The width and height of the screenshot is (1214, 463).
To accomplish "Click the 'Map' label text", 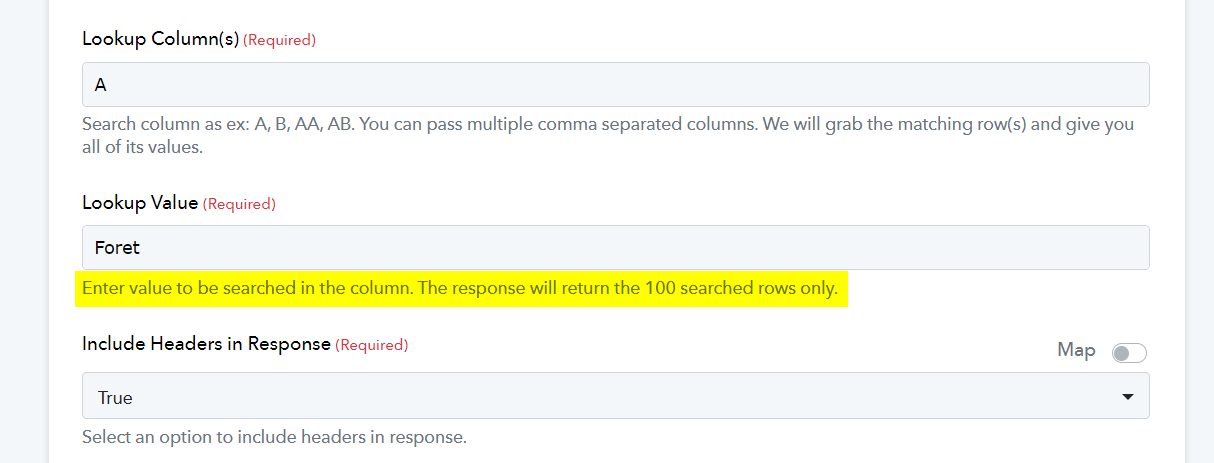I will pyautogui.click(x=1076, y=350).
